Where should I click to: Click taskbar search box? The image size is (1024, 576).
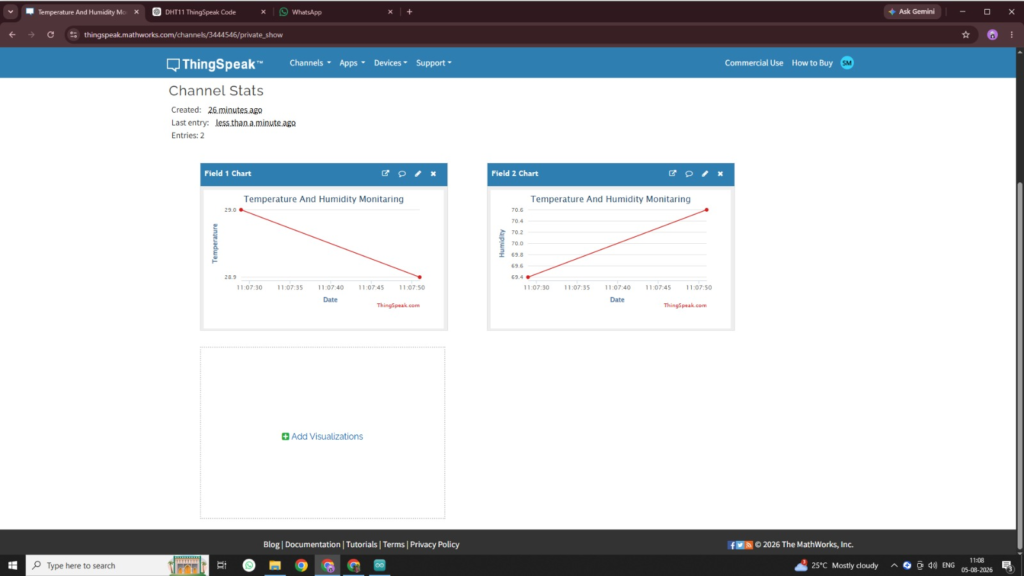(x=118, y=566)
